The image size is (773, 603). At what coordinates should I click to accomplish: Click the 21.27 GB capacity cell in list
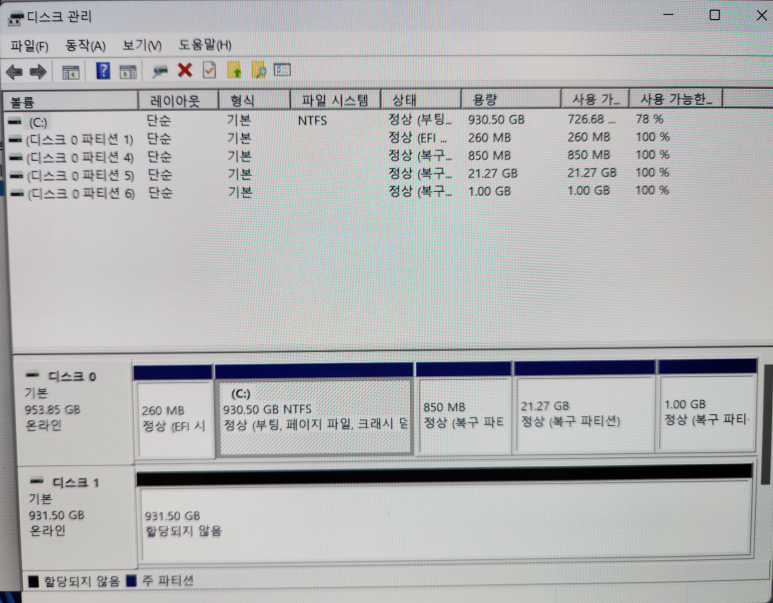[493, 173]
